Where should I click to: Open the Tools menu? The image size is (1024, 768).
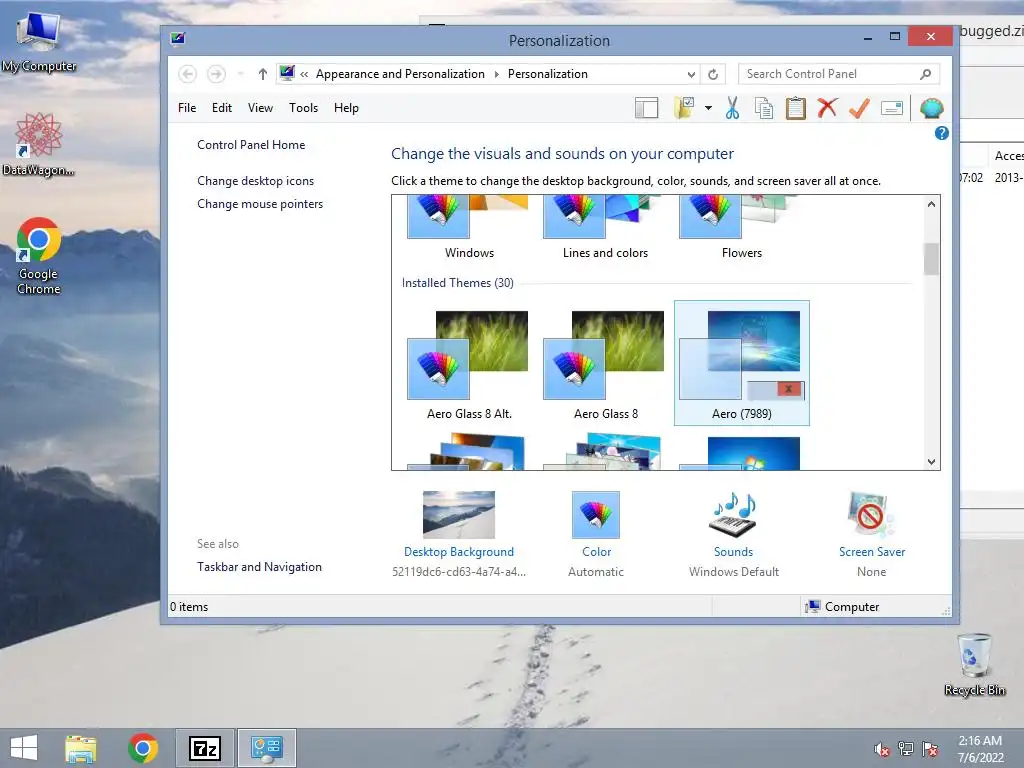(x=303, y=108)
